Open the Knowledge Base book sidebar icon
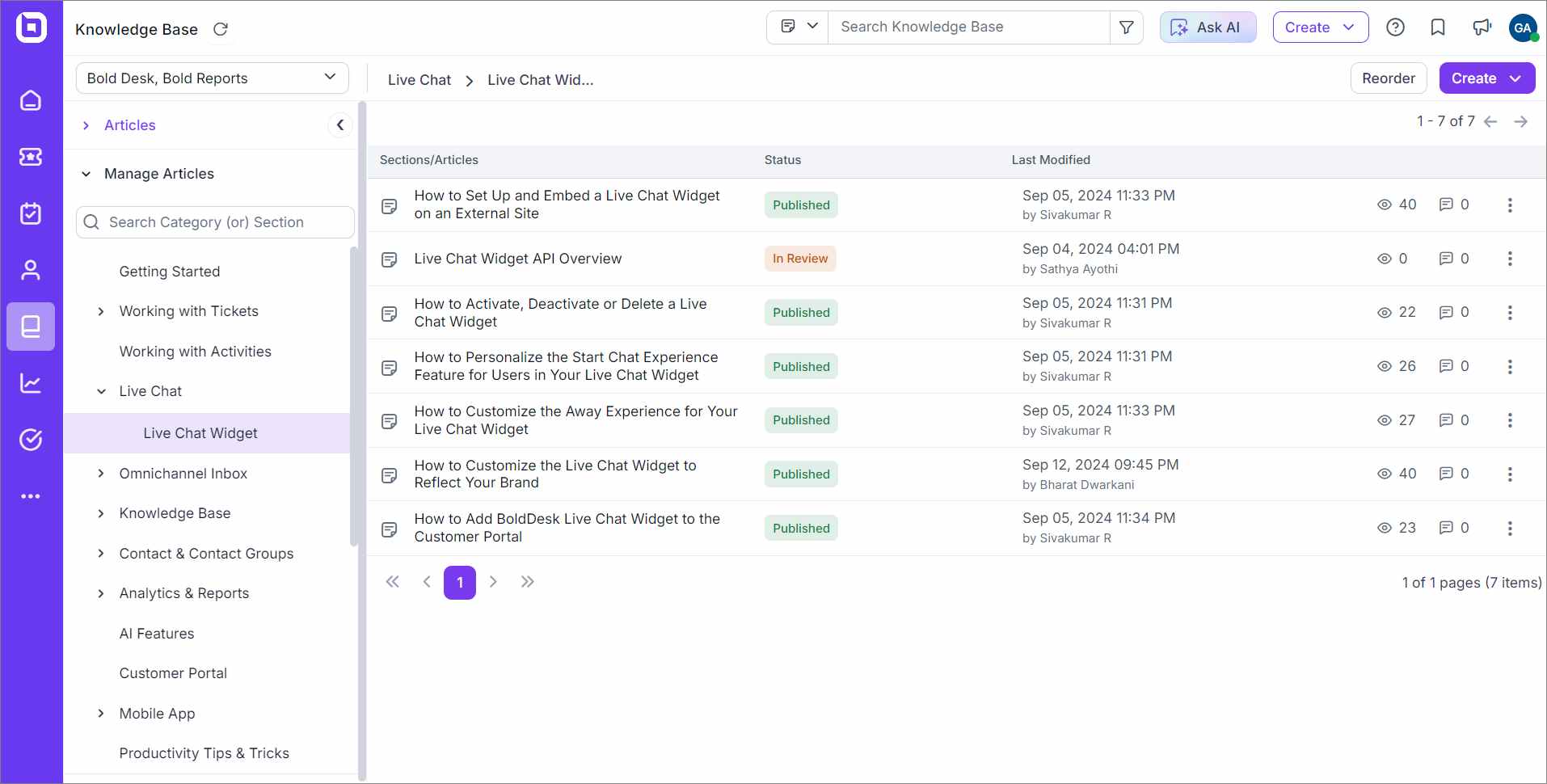This screenshot has width=1547, height=784. pyautogui.click(x=31, y=327)
